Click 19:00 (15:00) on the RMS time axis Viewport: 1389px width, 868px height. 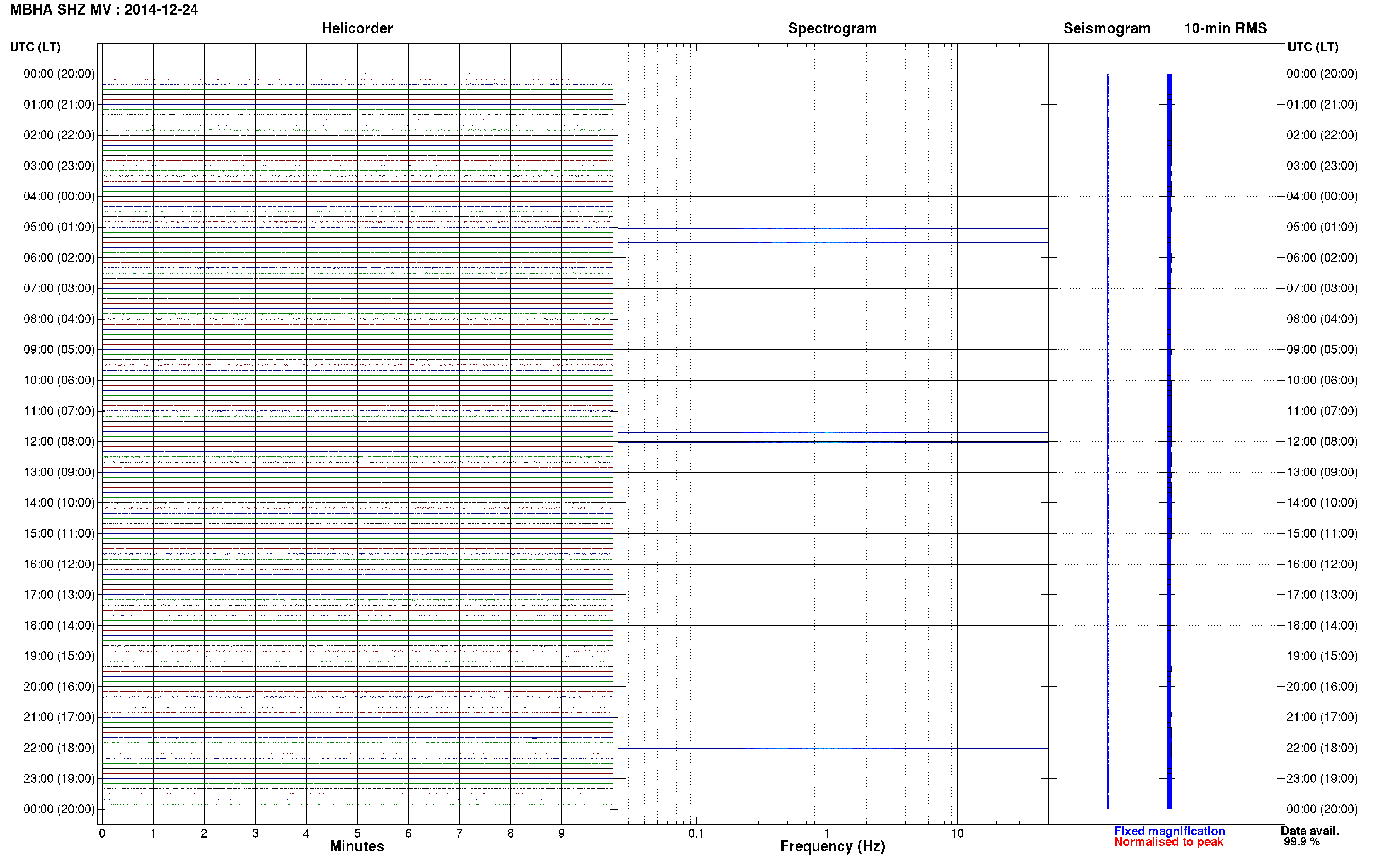pyautogui.click(x=1322, y=656)
